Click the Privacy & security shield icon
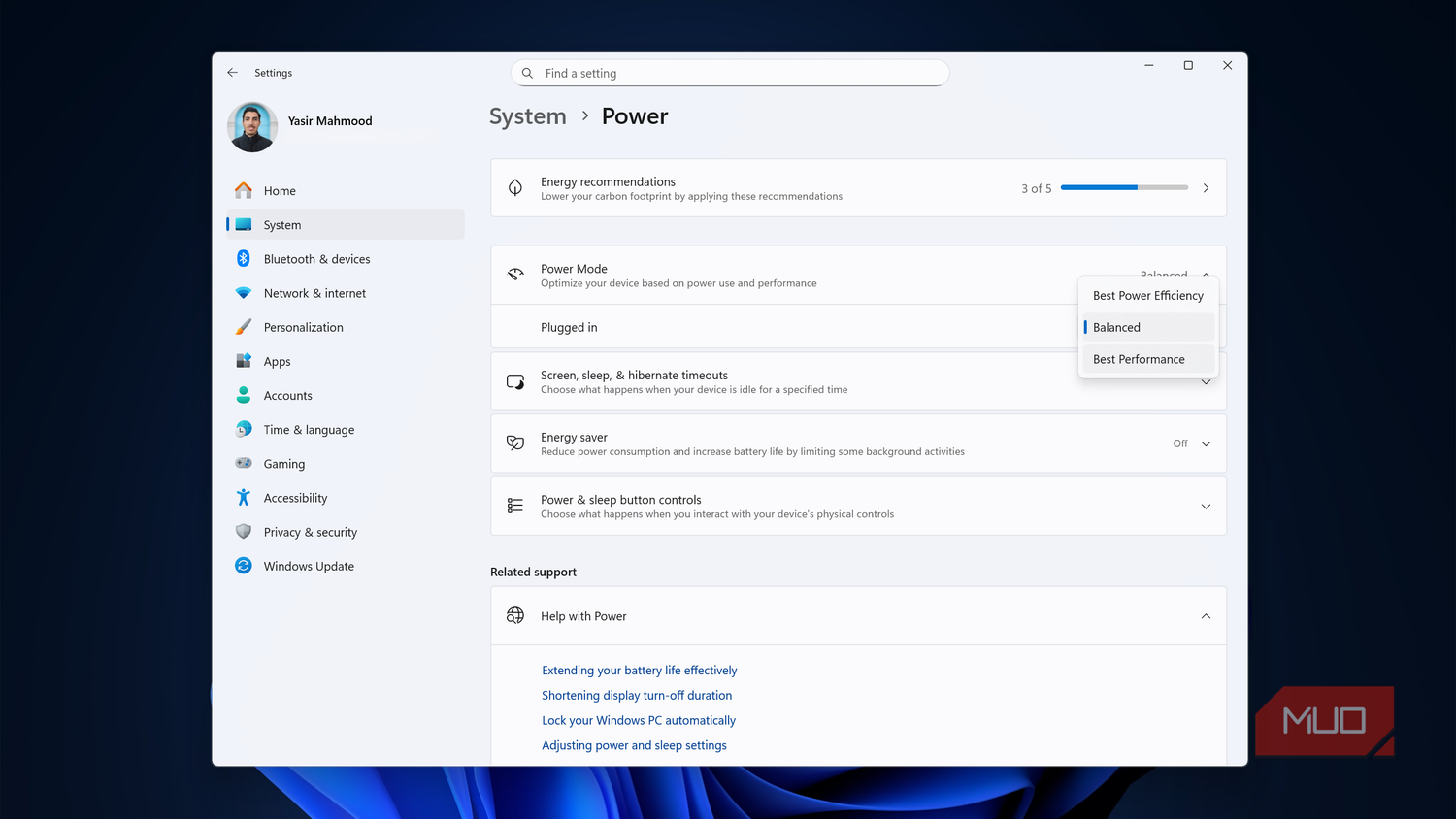1456x819 pixels. tap(244, 532)
